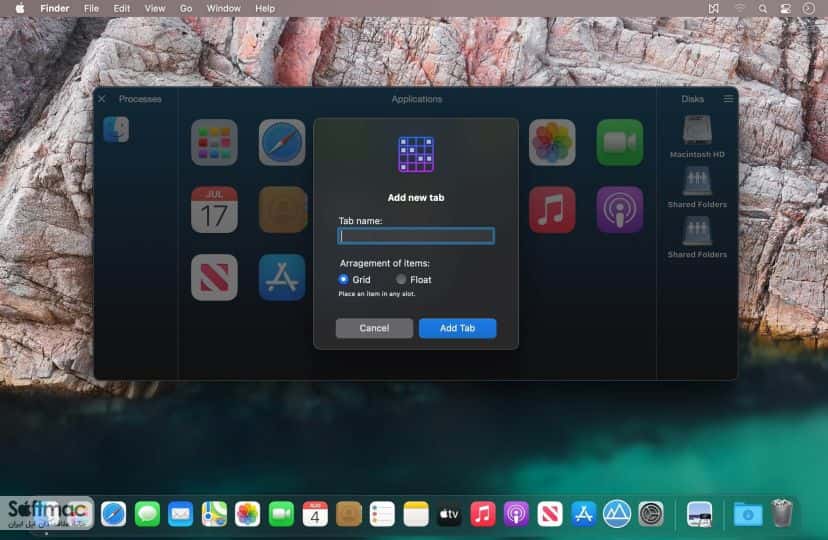
Task: Open the Contacts icon in Applications panel
Action: [x=283, y=210]
